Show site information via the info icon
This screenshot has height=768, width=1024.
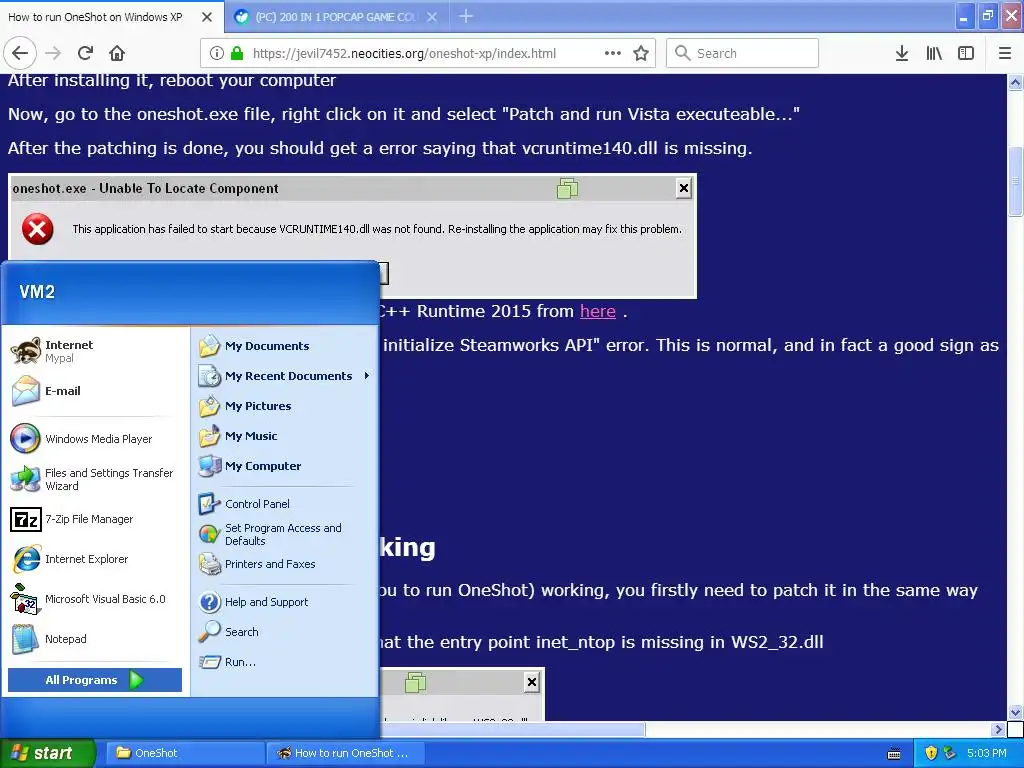click(x=217, y=53)
